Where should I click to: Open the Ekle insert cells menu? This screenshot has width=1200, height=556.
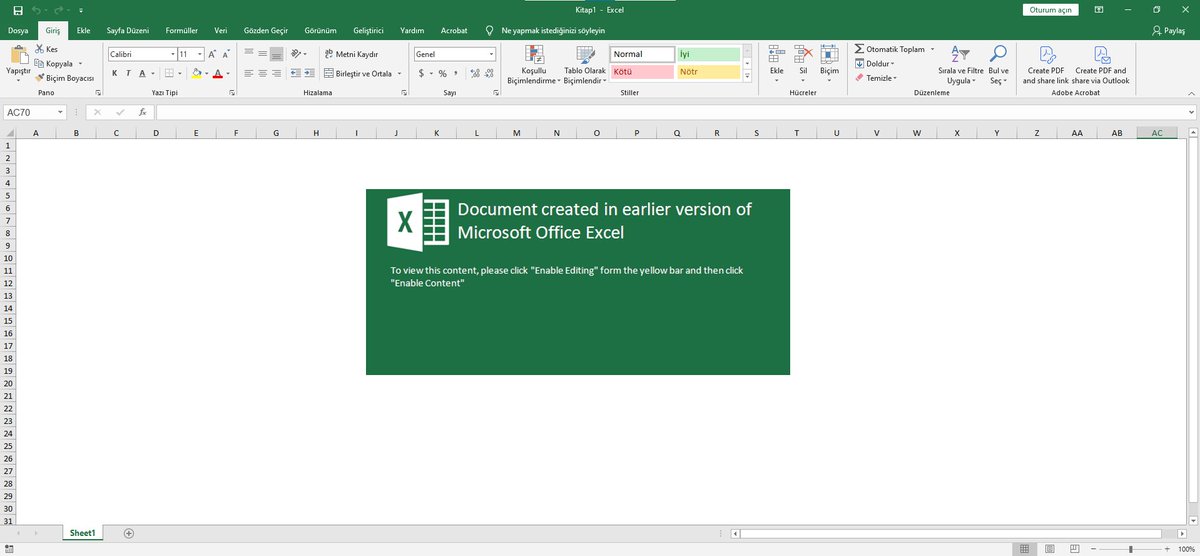(776, 65)
